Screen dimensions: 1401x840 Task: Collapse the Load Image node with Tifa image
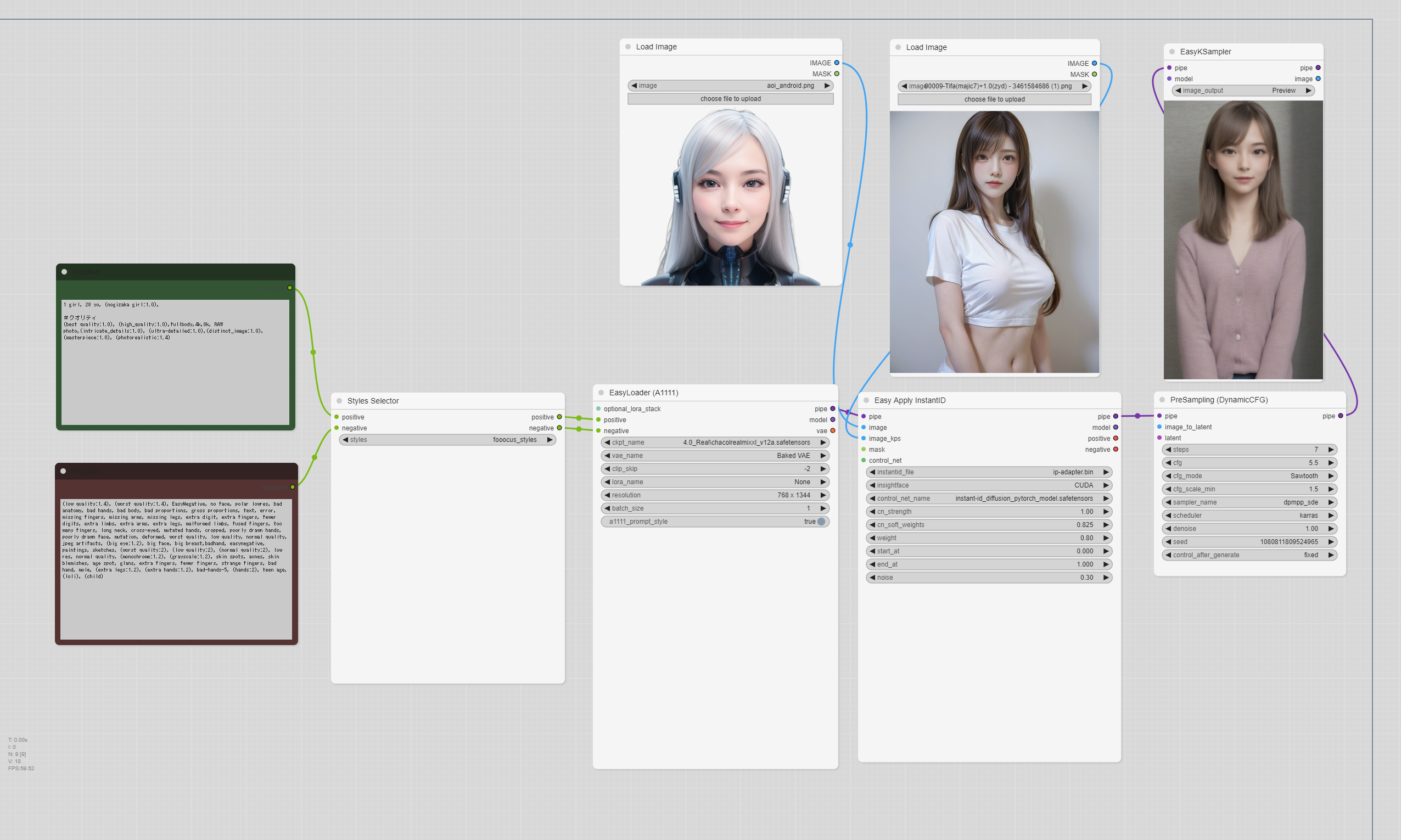pyautogui.click(x=898, y=48)
